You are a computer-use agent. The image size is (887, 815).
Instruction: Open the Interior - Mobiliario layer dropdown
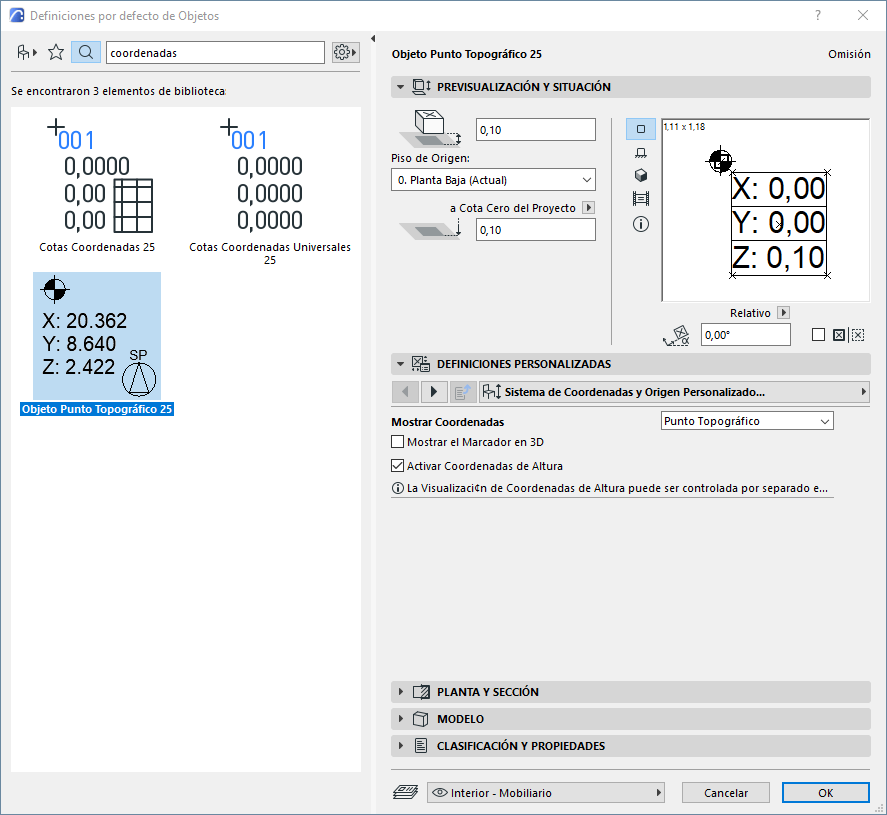(x=546, y=792)
